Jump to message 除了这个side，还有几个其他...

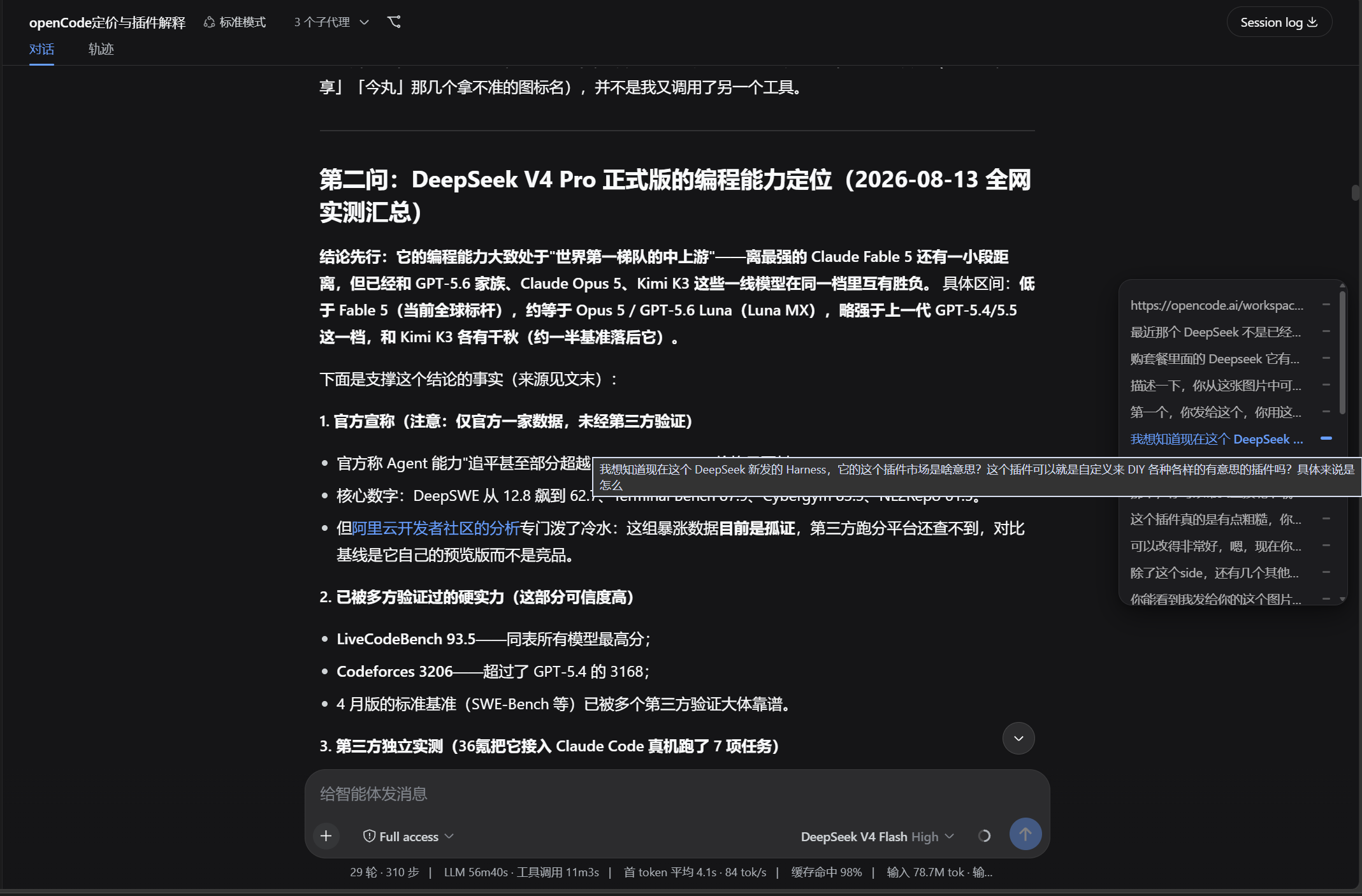[1214, 573]
